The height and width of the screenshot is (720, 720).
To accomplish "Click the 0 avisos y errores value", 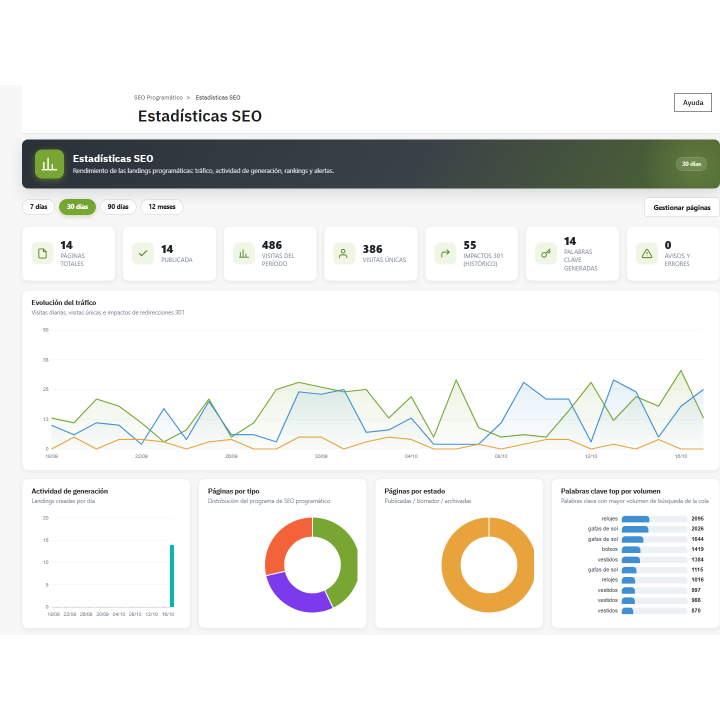I will click(668, 245).
